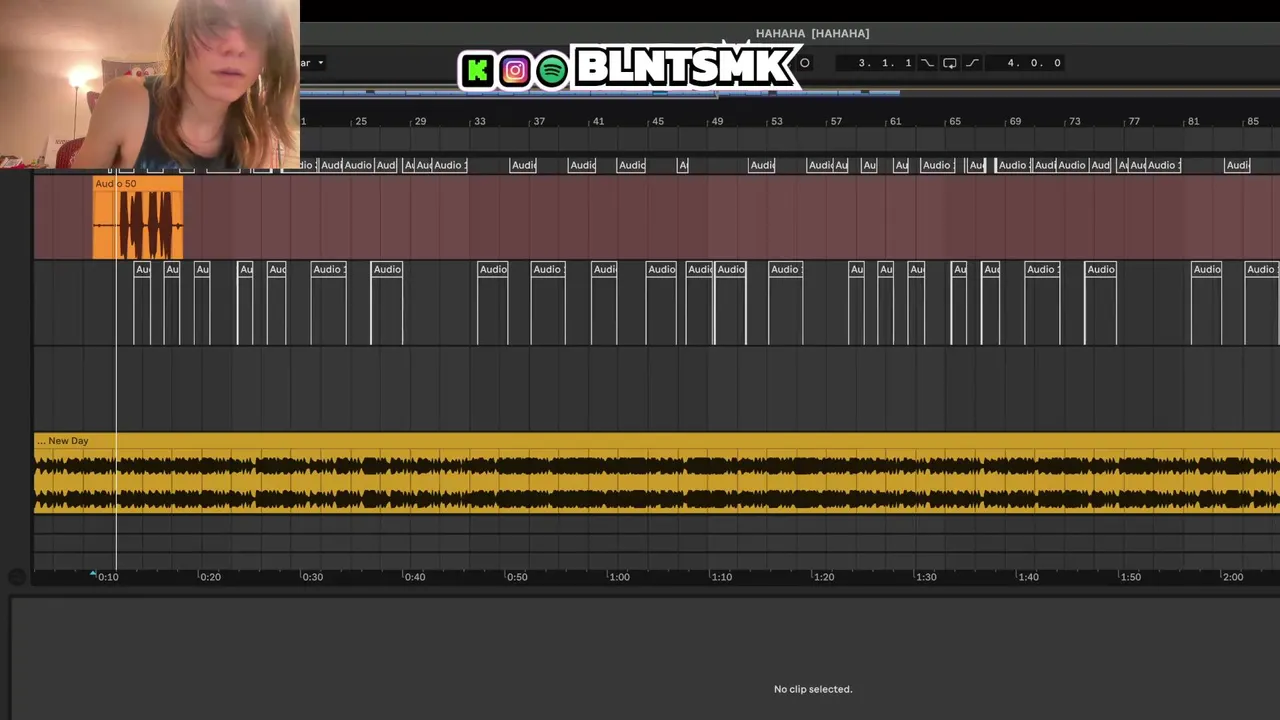The width and height of the screenshot is (1280, 720).
Task: Click 0:10 on the time ruler
Action: click(108, 577)
